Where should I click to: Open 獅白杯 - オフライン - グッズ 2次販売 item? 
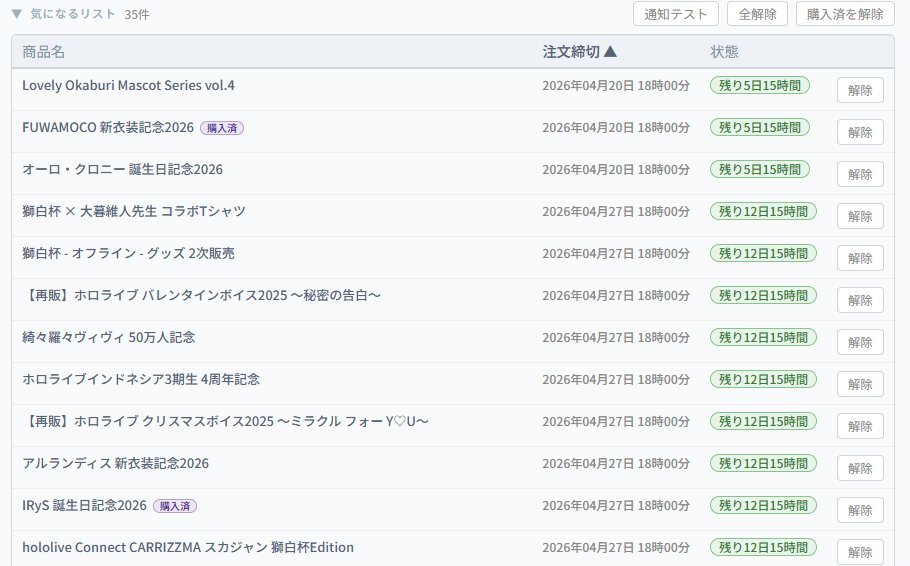pos(128,253)
